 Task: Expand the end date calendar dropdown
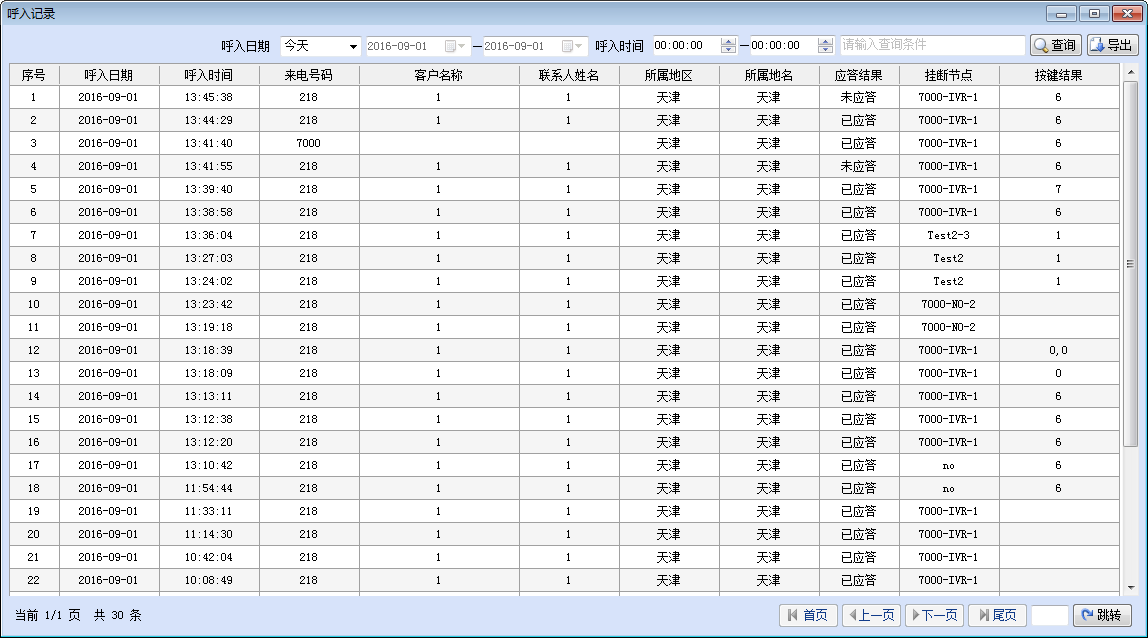coord(572,46)
